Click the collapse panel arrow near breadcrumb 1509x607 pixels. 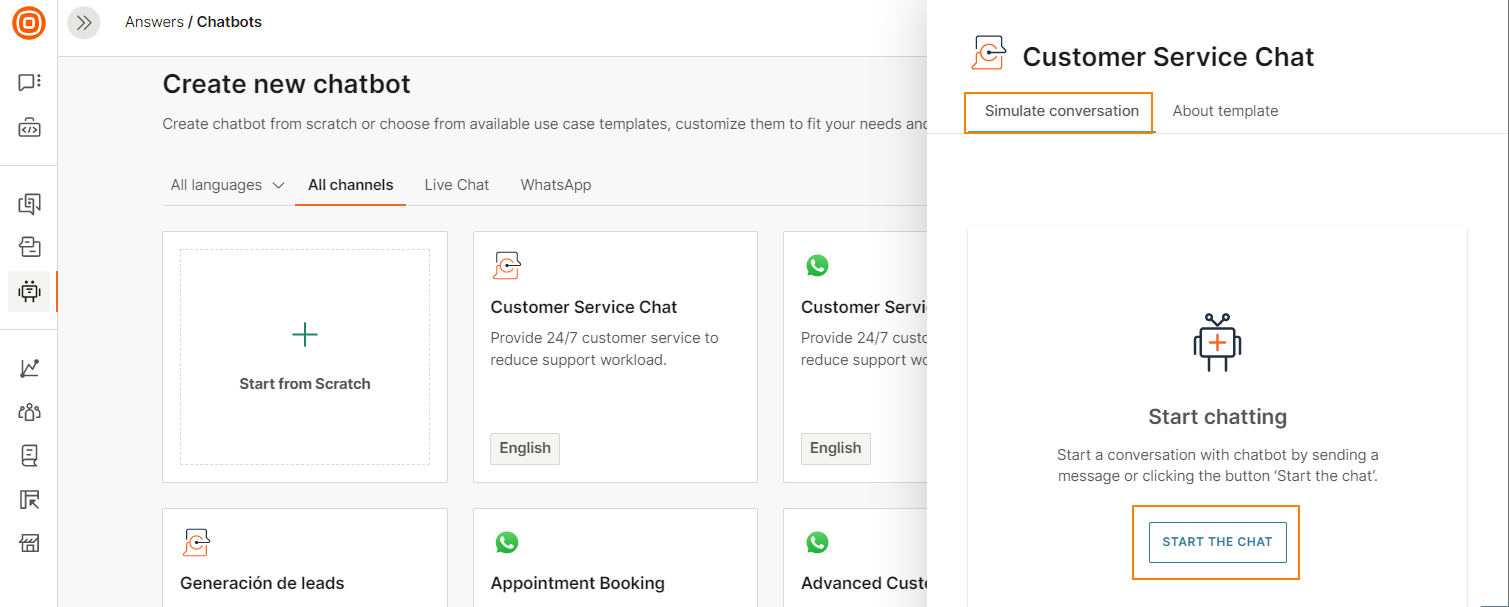83,22
